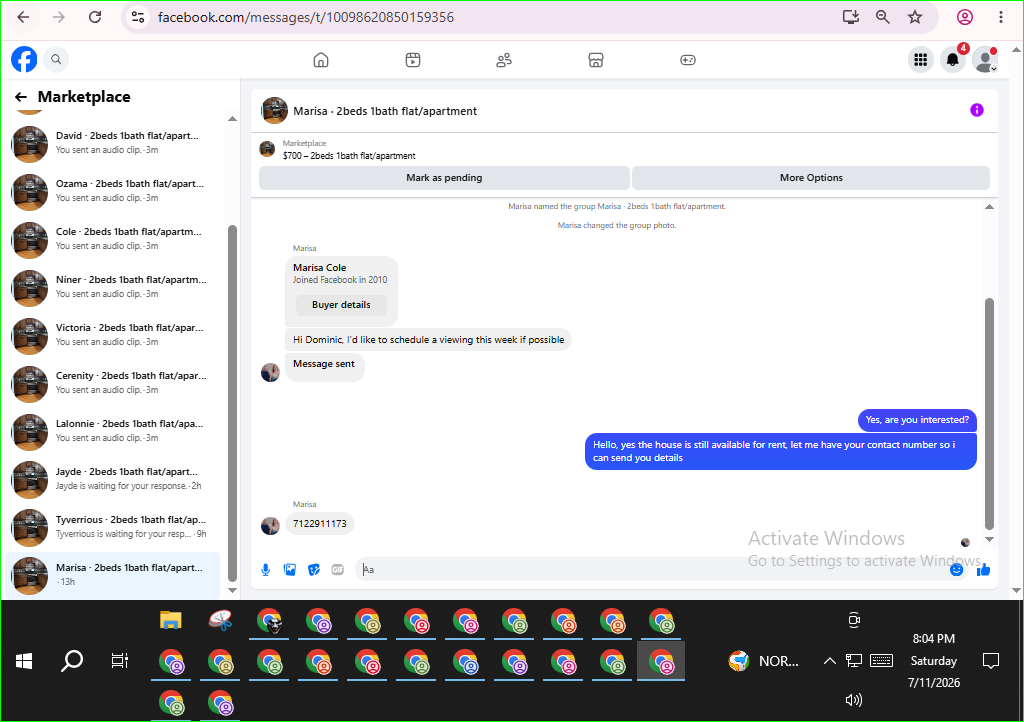This screenshot has height=722, width=1024.
Task: Open Chrome profile icon
Action: pos(965,17)
